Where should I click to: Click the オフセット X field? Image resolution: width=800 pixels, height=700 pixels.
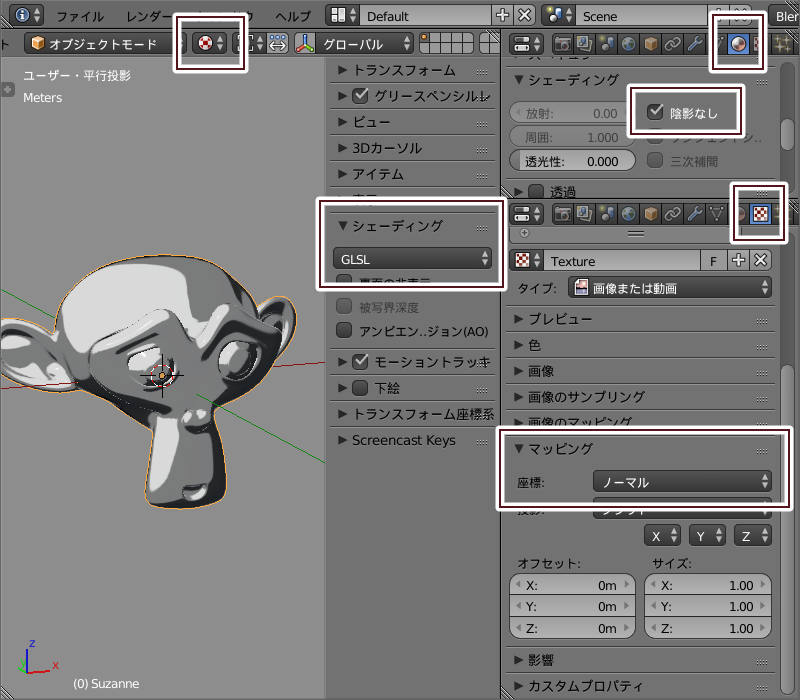(572, 585)
